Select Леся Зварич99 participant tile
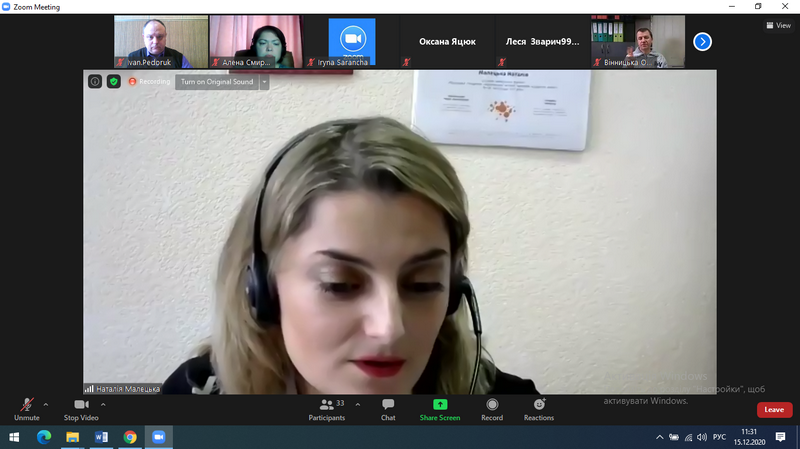800x449 pixels. tap(542, 42)
